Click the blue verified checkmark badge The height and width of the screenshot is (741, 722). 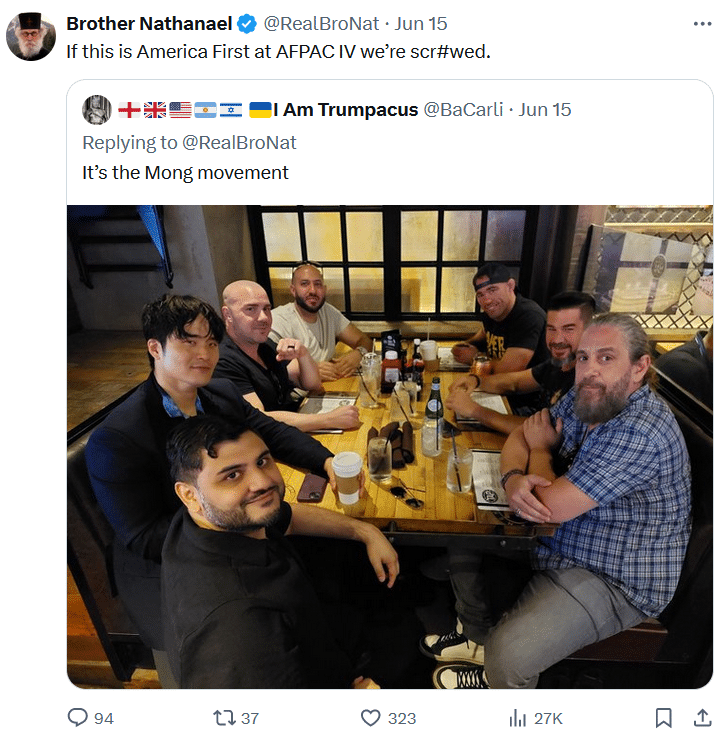click(247, 24)
